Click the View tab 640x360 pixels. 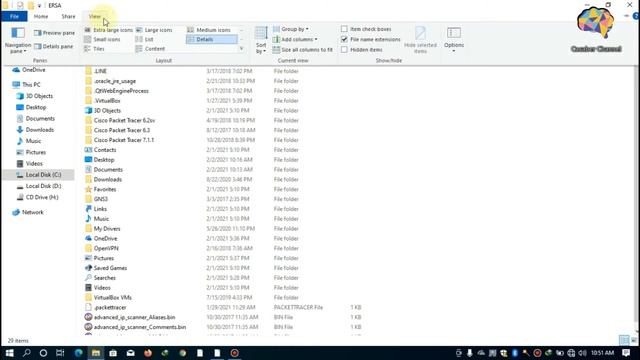95,16
